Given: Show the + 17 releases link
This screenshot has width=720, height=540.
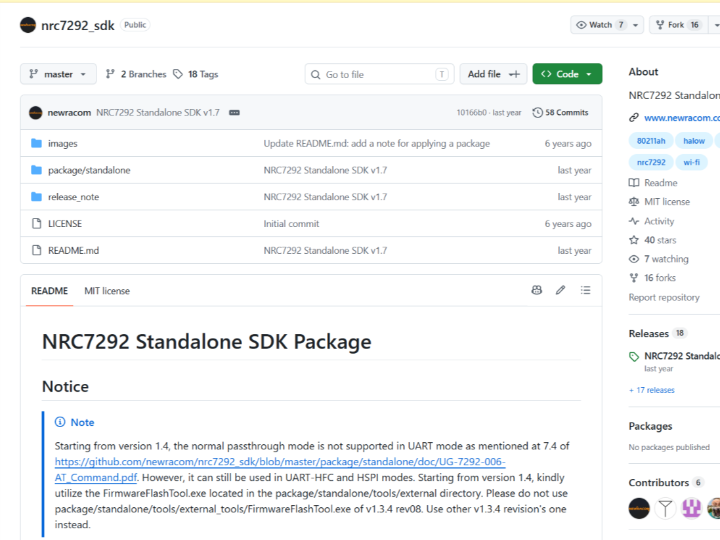Looking at the screenshot, I should point(652,390).
